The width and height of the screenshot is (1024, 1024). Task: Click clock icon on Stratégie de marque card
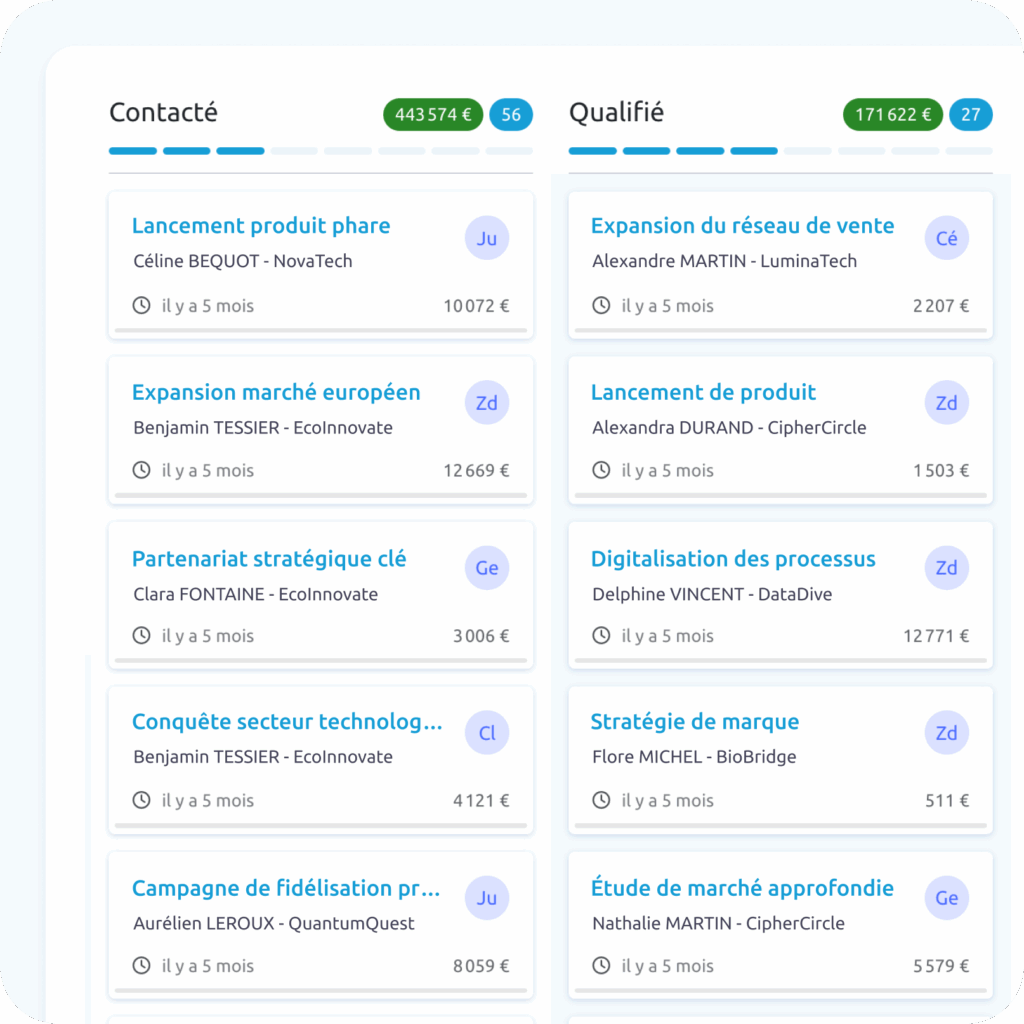pos(601,800)
